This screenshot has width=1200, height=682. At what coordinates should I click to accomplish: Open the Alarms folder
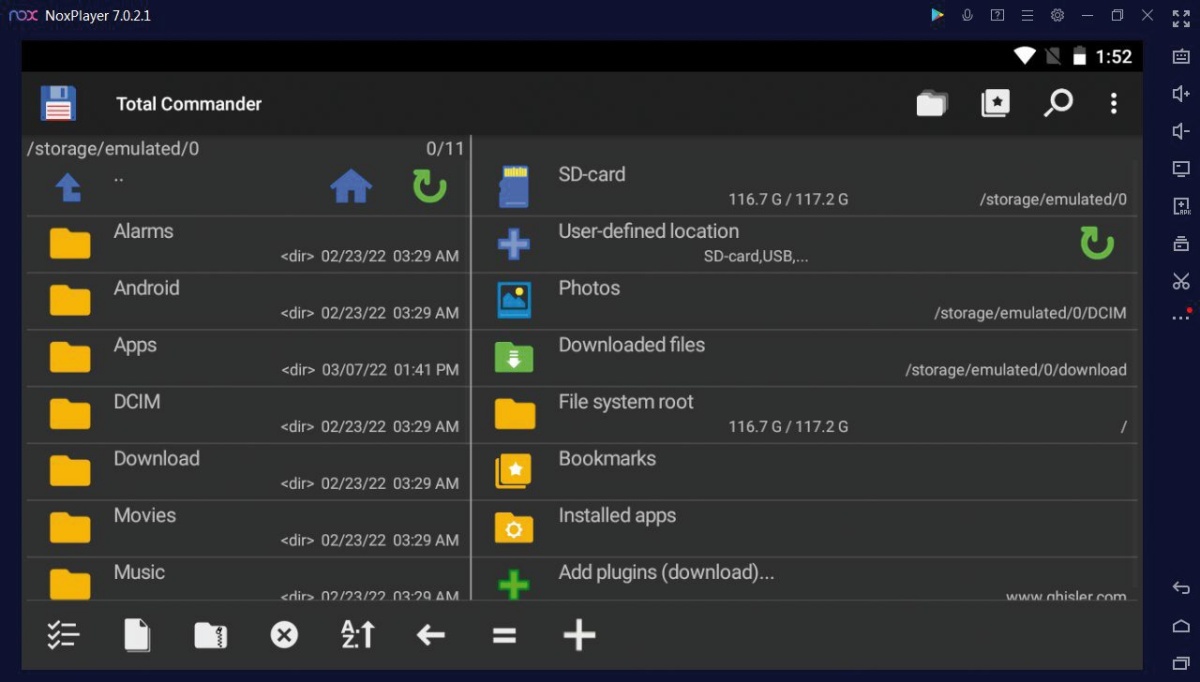pyautogui.click(x=247, y=244)
